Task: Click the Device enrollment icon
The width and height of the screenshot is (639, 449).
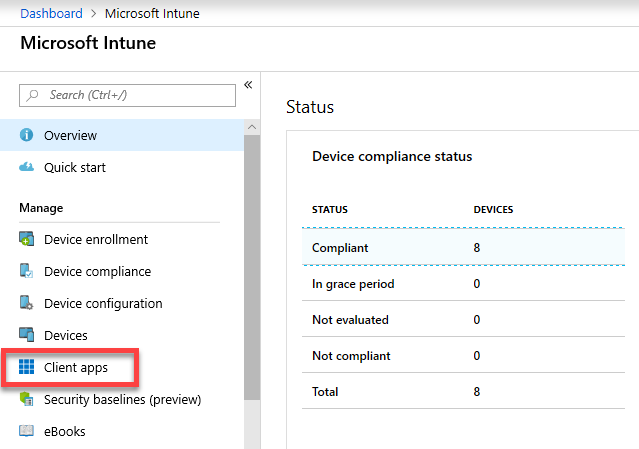Action: [27, 240]
